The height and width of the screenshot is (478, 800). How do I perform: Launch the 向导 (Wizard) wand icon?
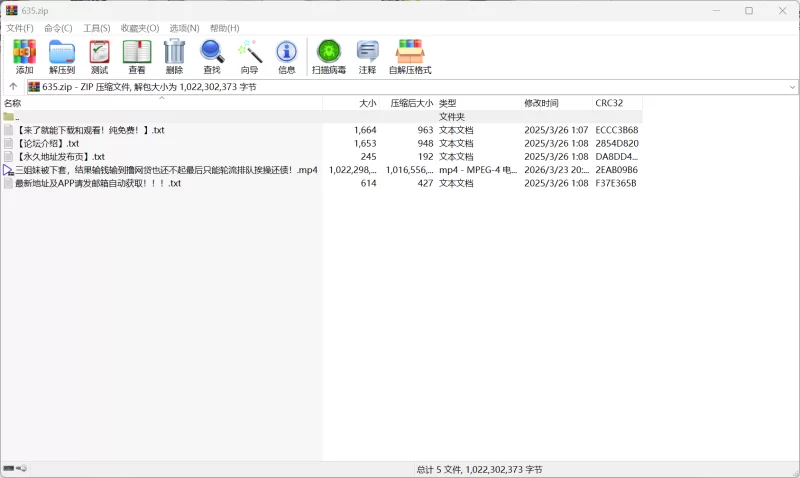(x=249, y=56)
